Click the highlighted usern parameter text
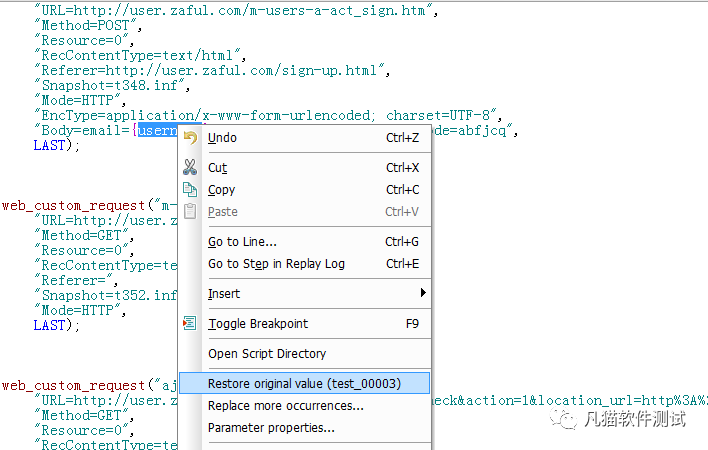The image size is (708, 450). (x=158, y=130)
